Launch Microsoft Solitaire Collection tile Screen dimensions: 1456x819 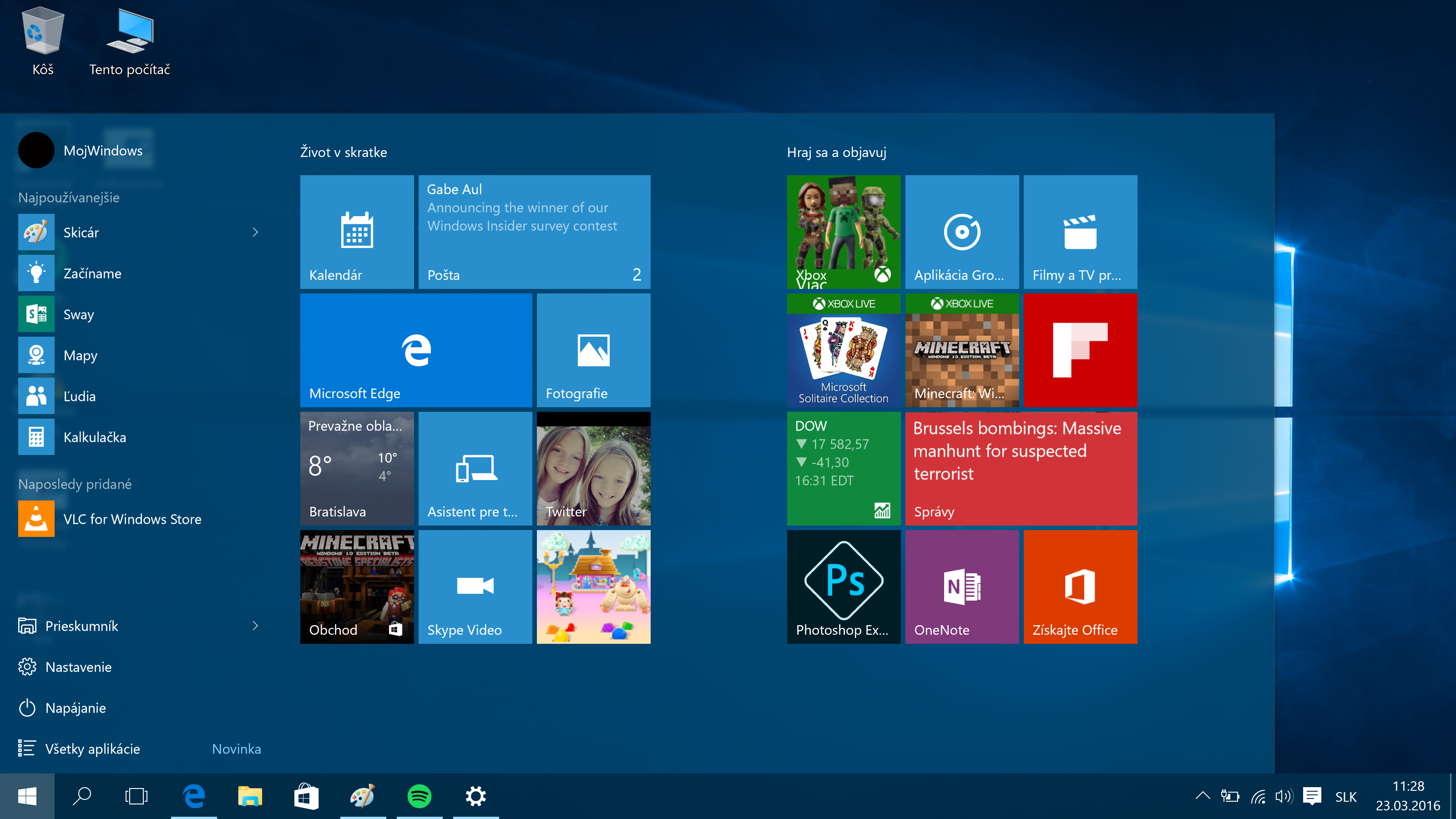coord(843,350)
